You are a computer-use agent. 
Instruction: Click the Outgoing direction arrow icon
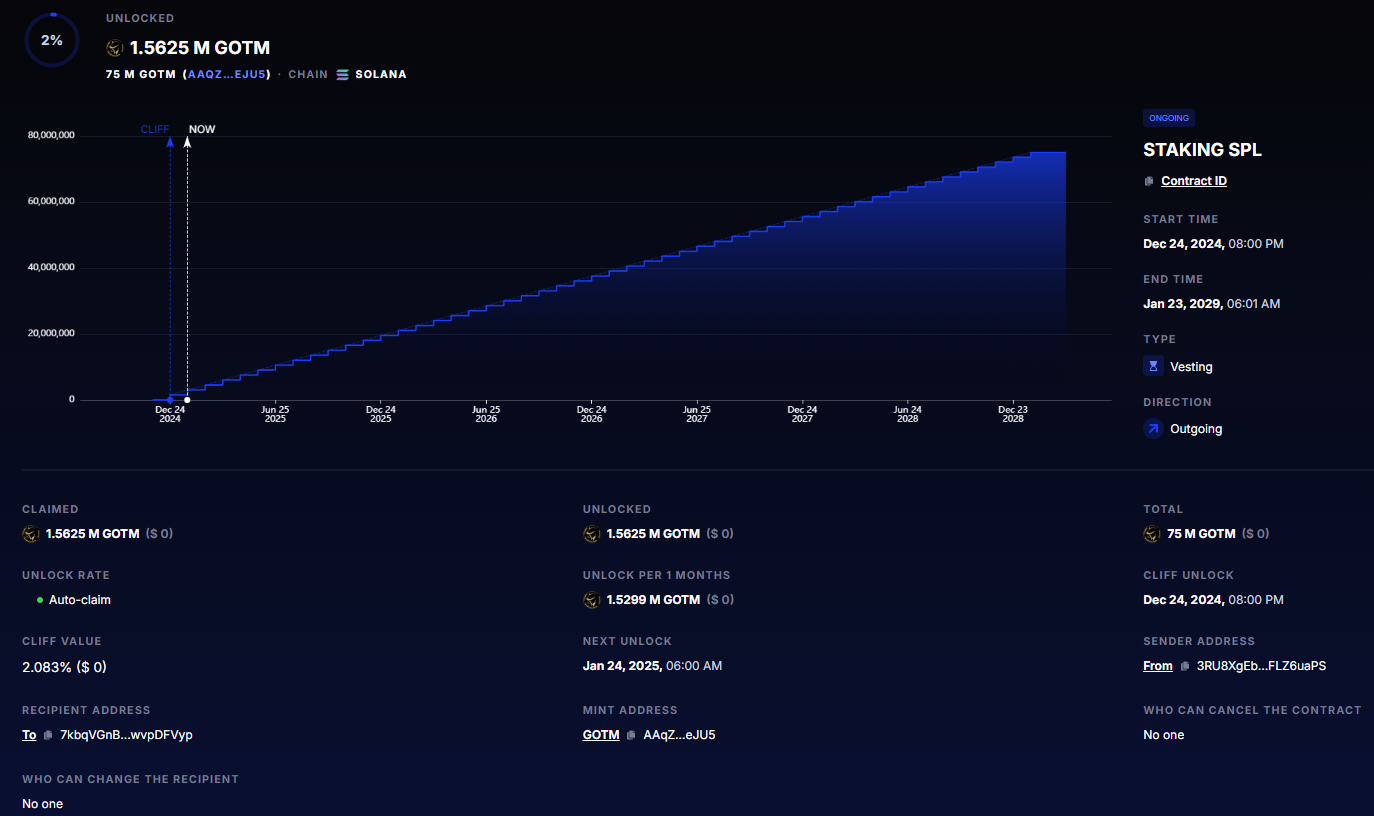click(x=1153, y=429)
